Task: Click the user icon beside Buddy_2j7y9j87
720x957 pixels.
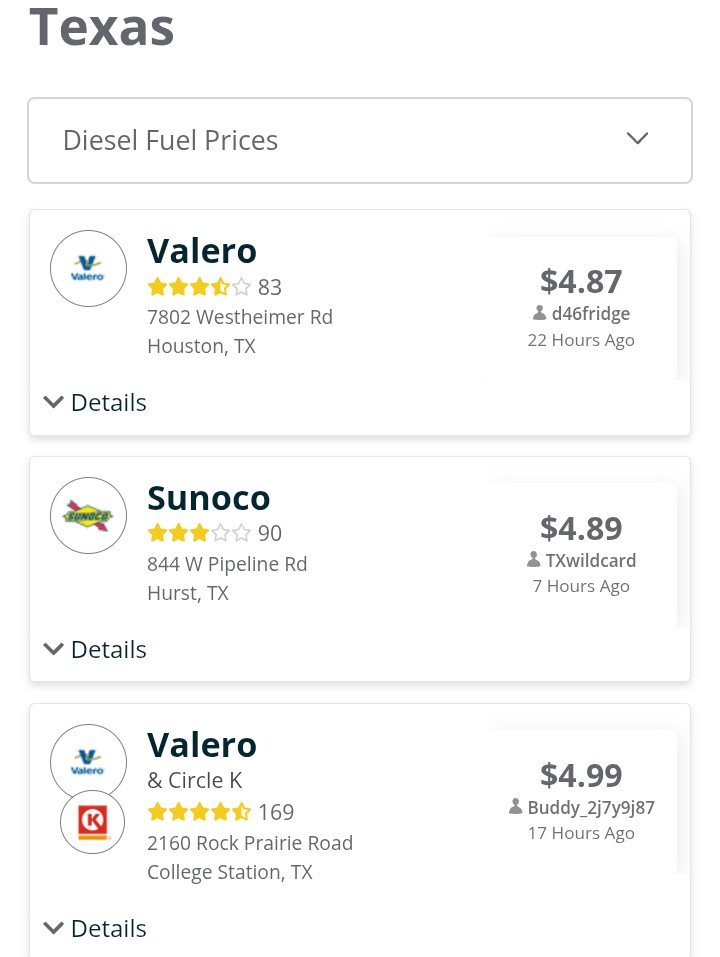Action: [516, 807]
